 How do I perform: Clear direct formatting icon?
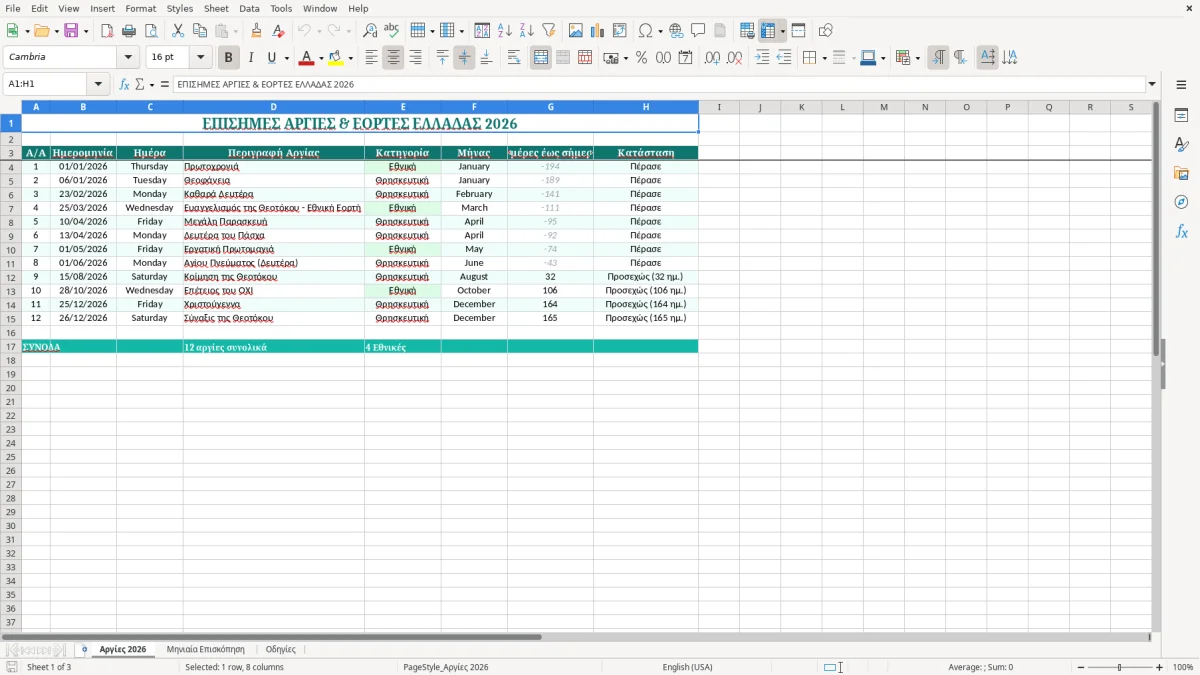point(279,31)
